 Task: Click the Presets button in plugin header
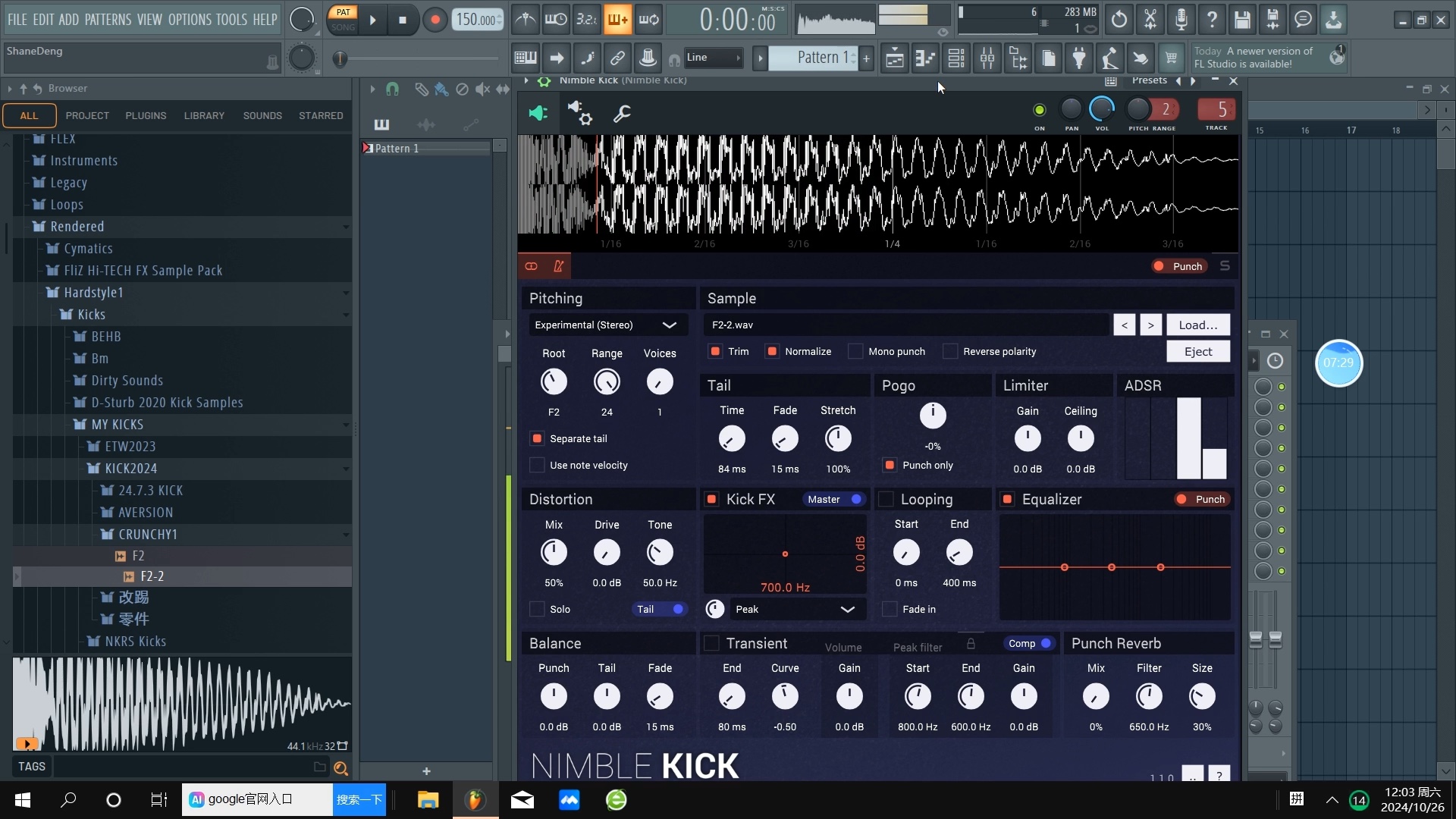1149,80
